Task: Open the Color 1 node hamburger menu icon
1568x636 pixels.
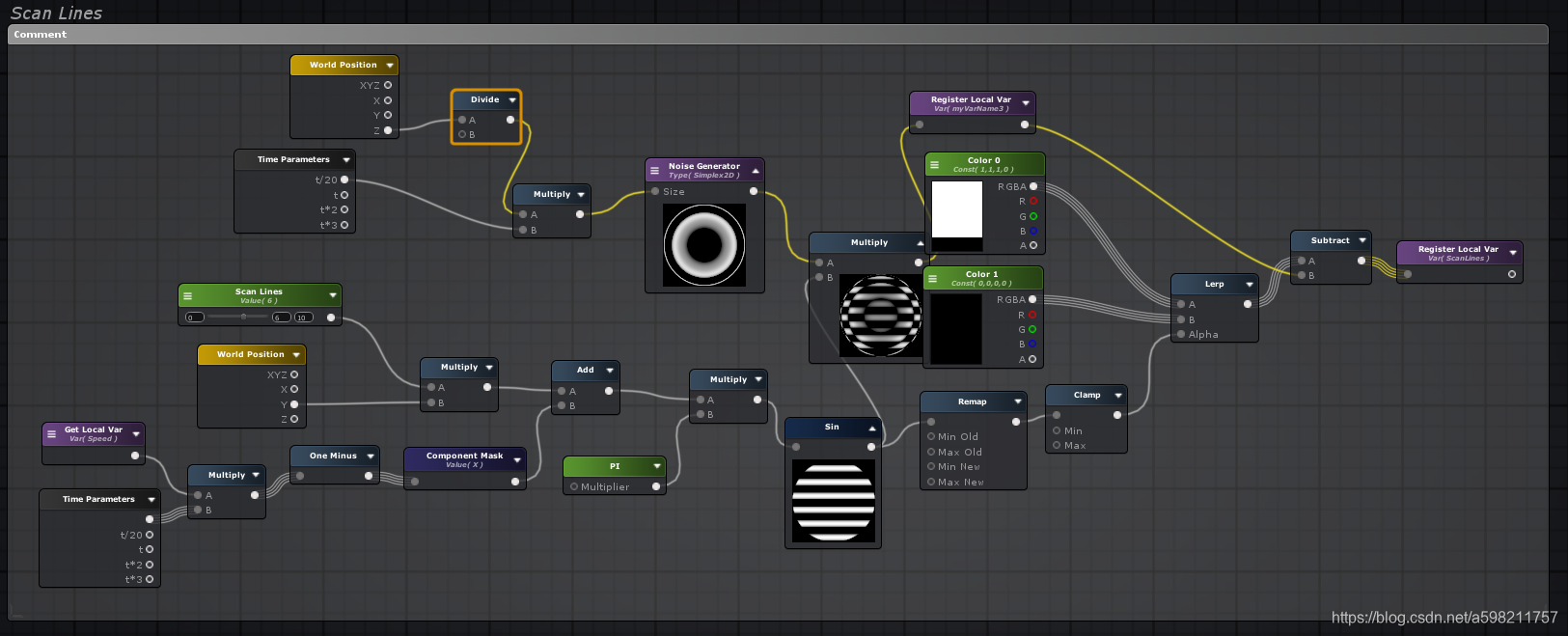Action: coord(933,279)
